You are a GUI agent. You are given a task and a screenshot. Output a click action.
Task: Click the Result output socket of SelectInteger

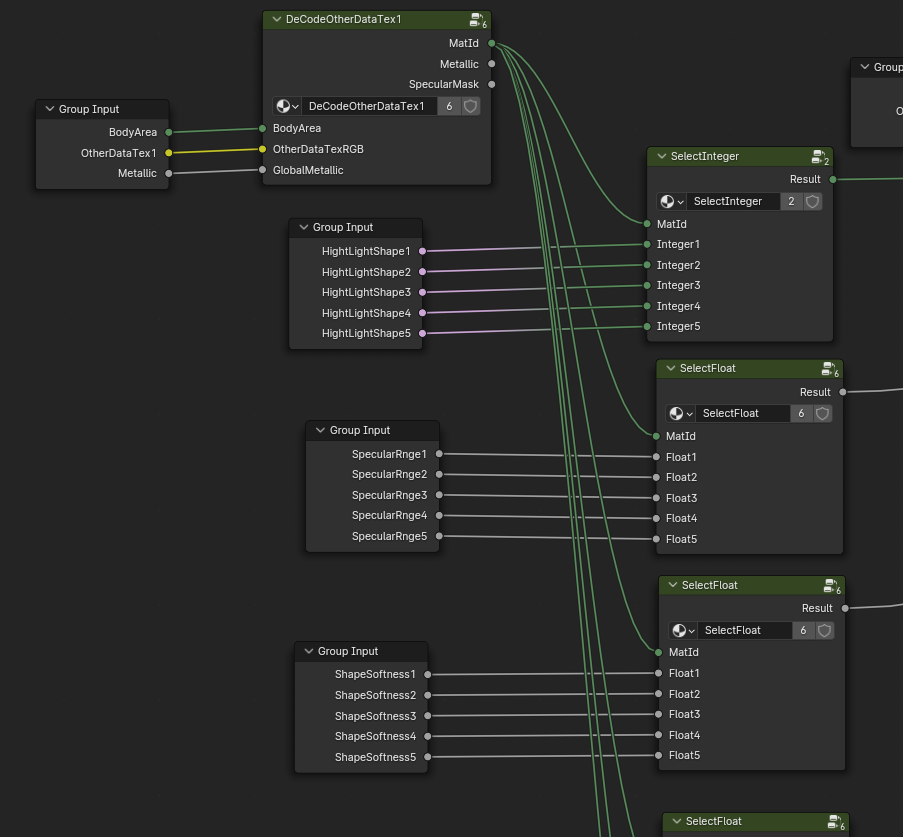[832, 180]
